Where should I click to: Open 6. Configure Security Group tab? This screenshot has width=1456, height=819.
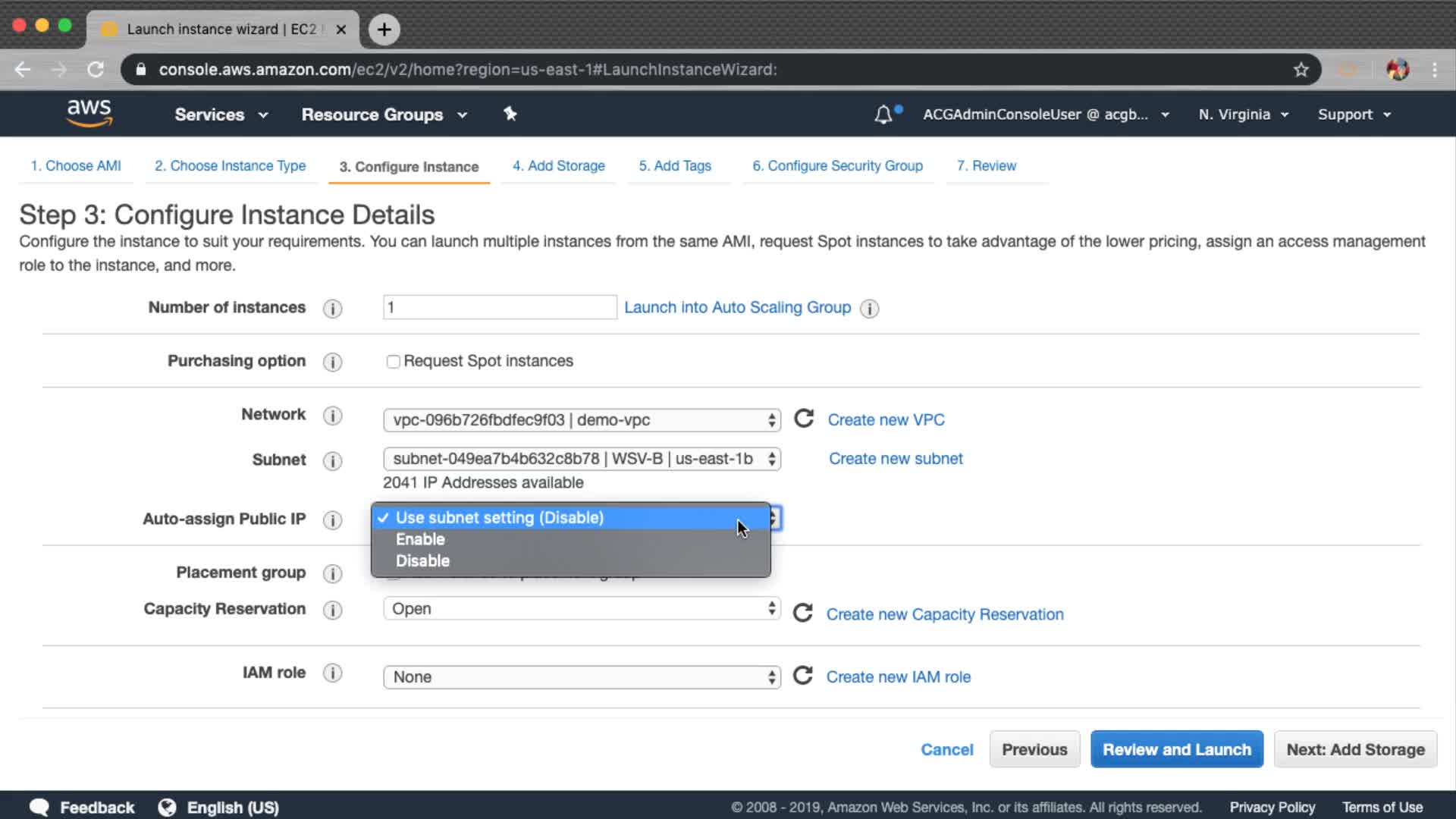[x=837, y=166]
